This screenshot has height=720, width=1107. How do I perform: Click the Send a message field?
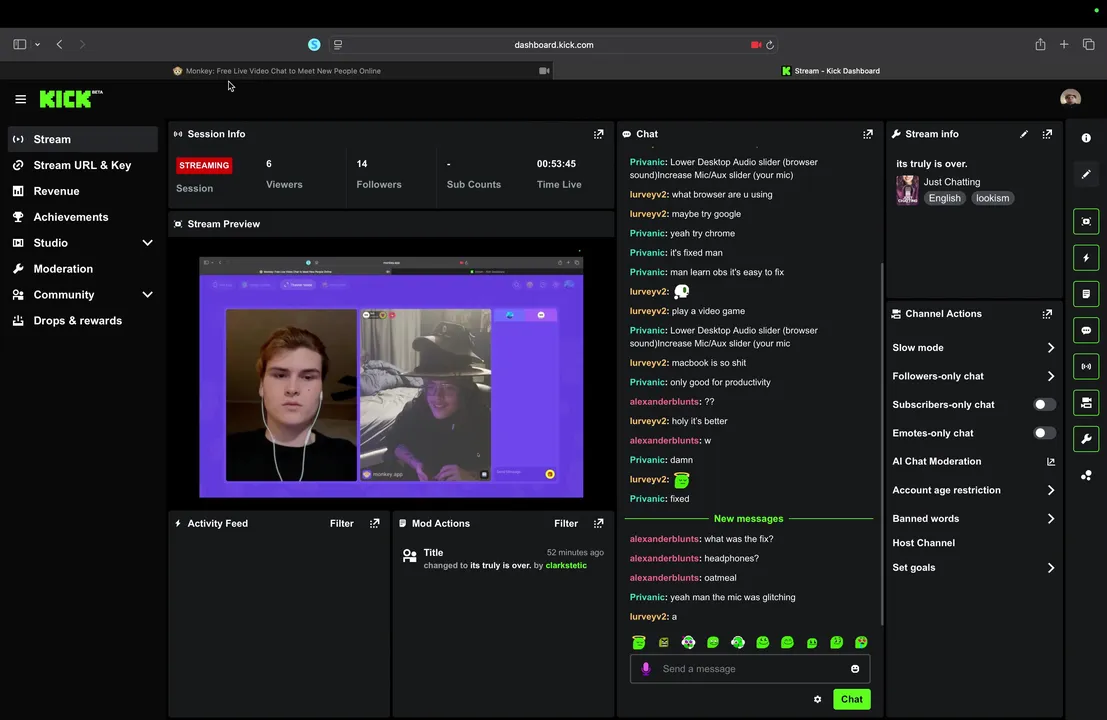(x=750, y=669)
